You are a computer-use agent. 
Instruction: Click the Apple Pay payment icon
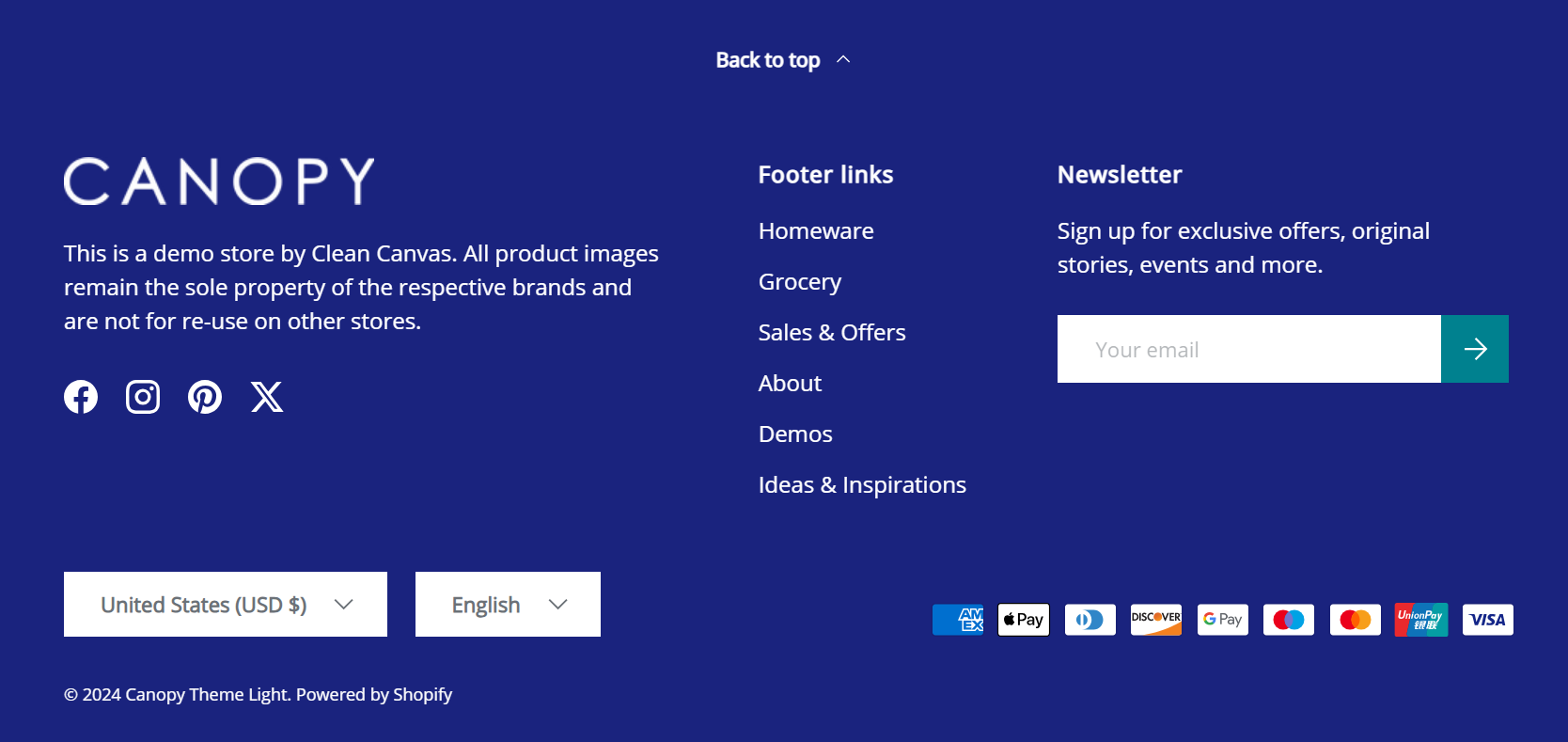coord(1024,620)
